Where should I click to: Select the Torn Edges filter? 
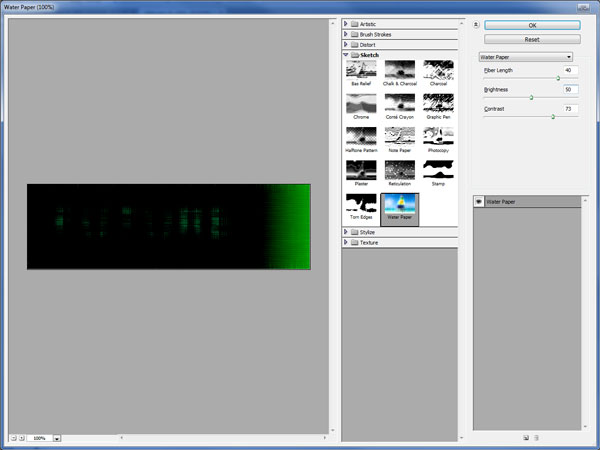coord(361,206)
